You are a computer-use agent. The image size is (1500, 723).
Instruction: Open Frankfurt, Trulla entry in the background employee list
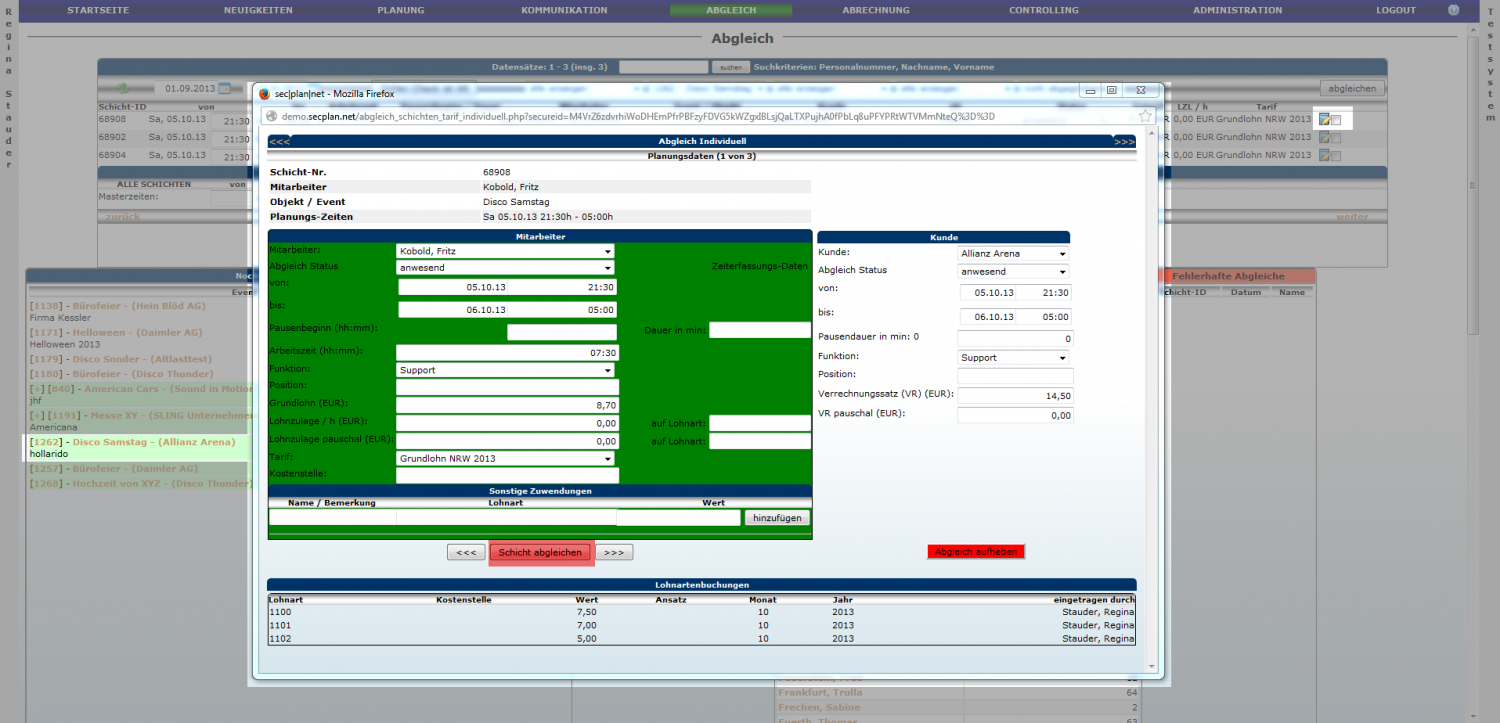pyautogui.click(x=820, y=693)
